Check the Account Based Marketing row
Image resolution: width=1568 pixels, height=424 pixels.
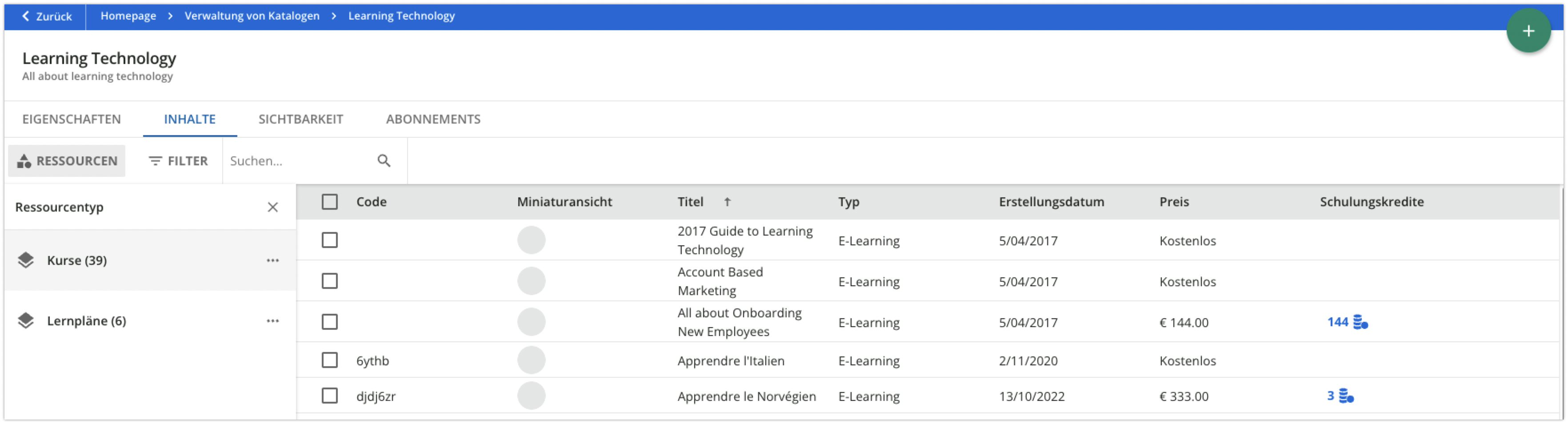[329, 281]
